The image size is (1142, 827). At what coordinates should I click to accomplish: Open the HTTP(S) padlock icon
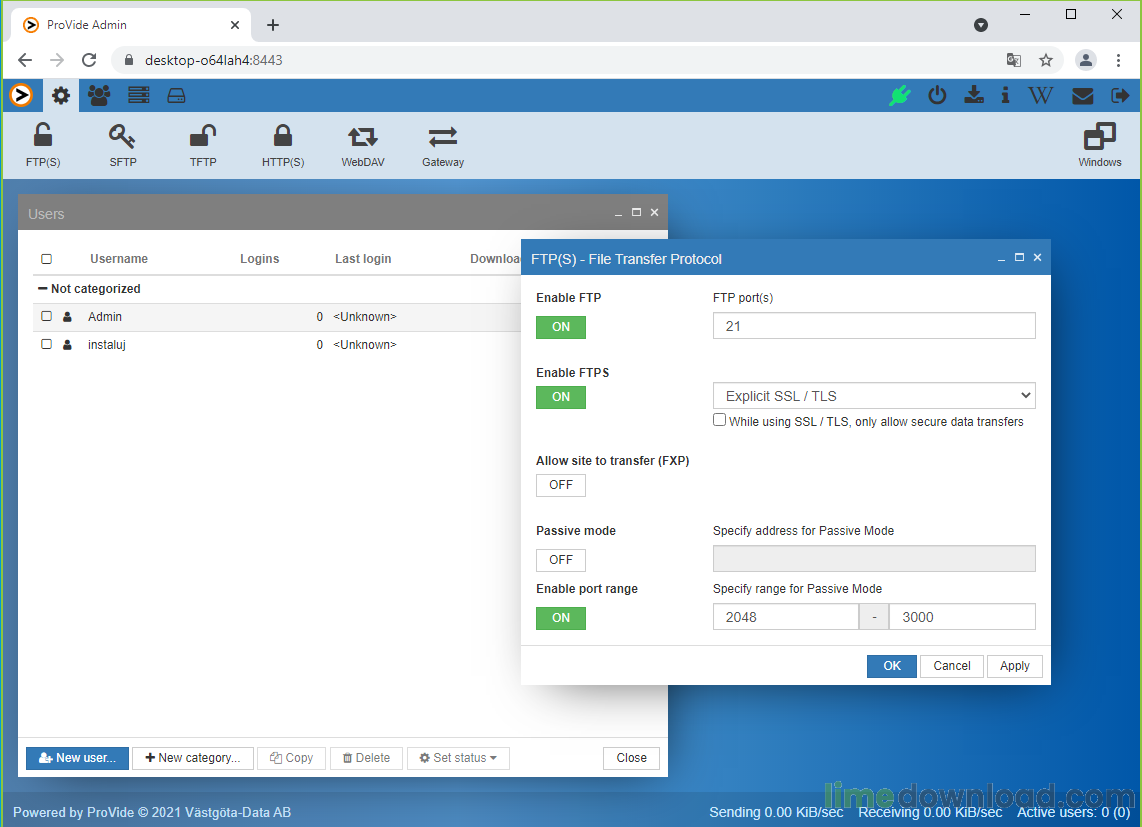(x=283, y=145)
